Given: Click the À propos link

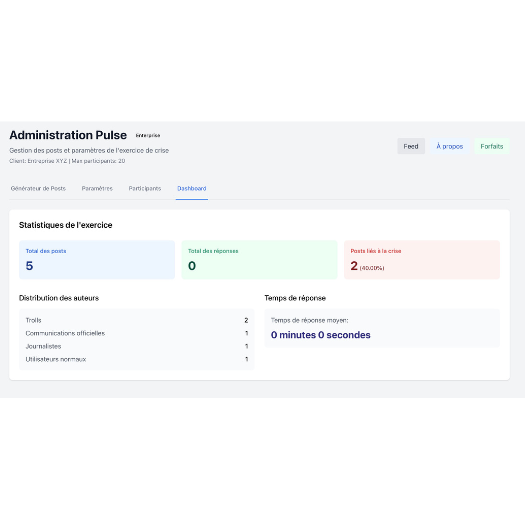Looking at the screenshot, I should click(x=449, y=146).
